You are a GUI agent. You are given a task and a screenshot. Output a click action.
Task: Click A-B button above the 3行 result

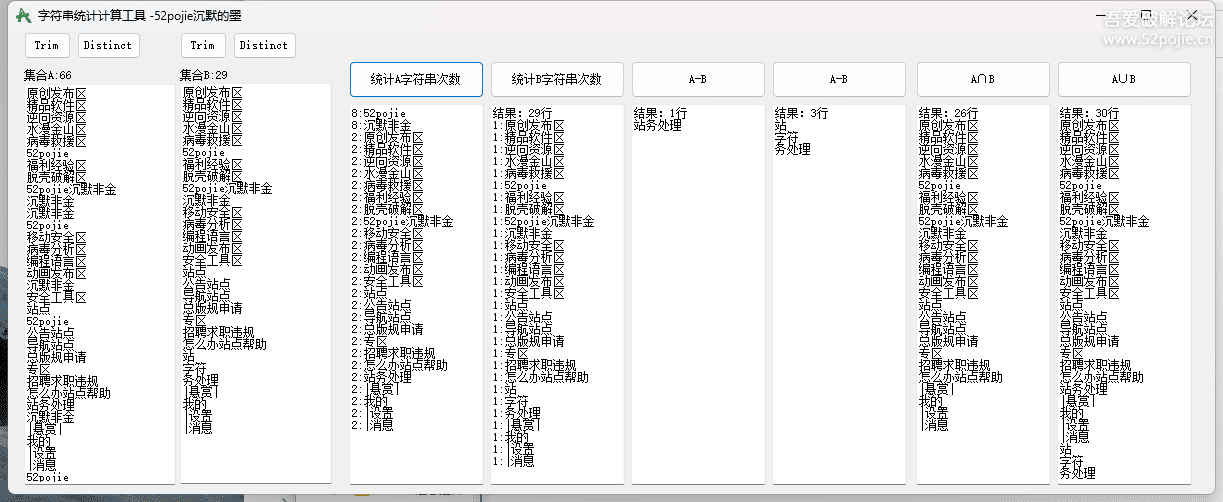[839, 79]
